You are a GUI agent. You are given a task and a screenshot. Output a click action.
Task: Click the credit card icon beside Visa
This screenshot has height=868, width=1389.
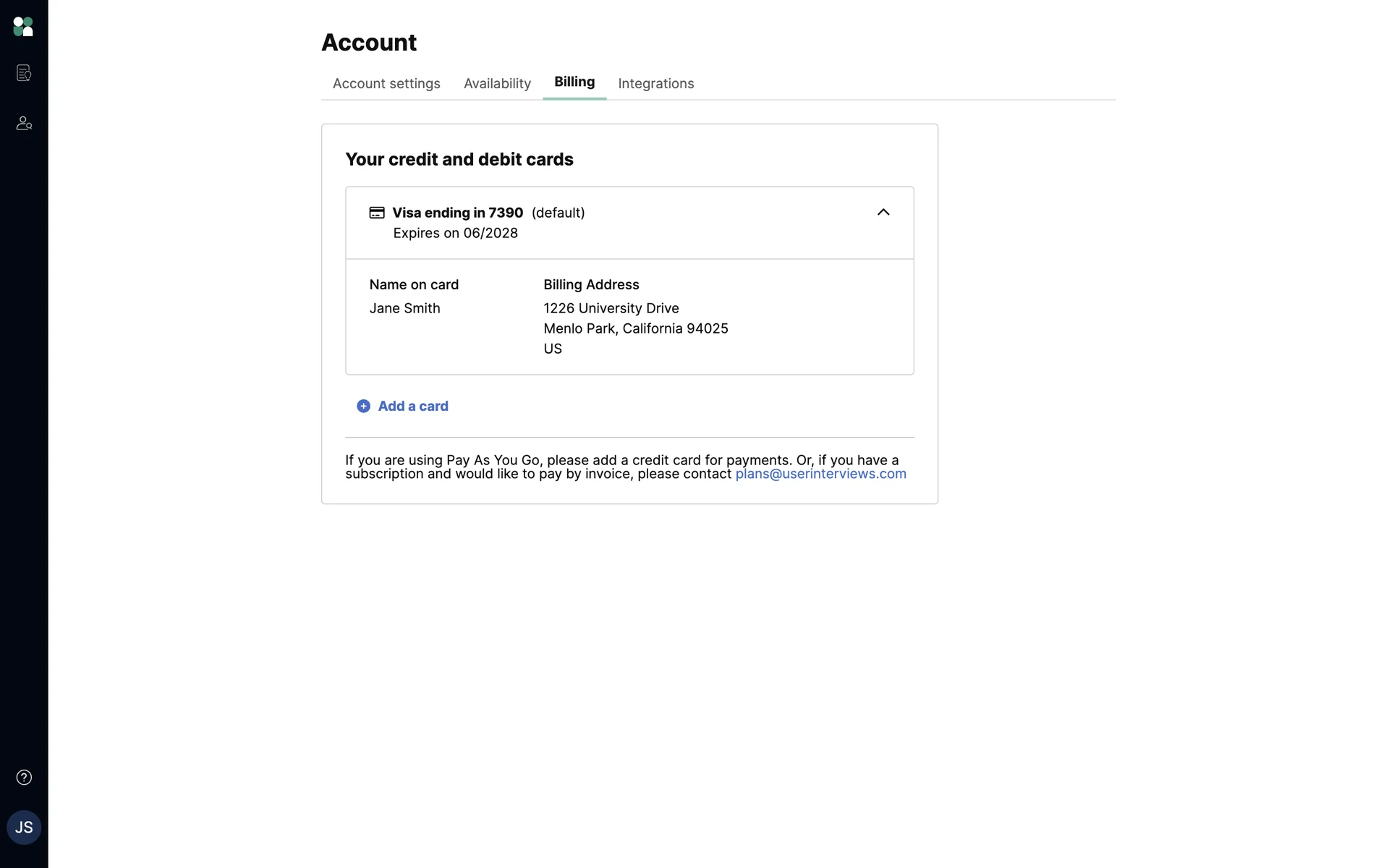(x=377, y=213)
